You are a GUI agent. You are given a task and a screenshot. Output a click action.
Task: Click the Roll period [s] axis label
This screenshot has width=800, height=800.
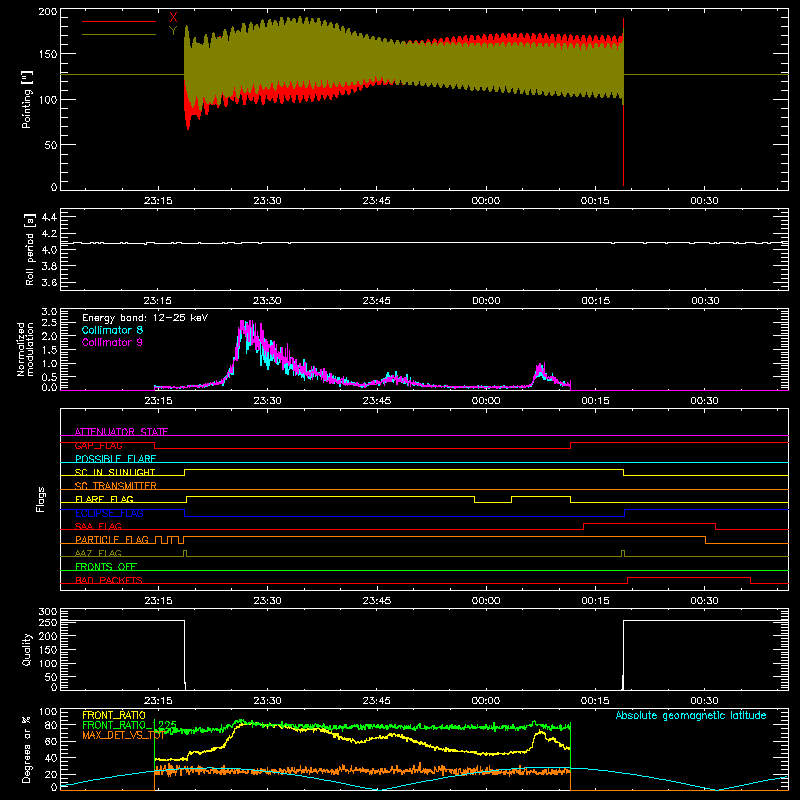point(29,249)
